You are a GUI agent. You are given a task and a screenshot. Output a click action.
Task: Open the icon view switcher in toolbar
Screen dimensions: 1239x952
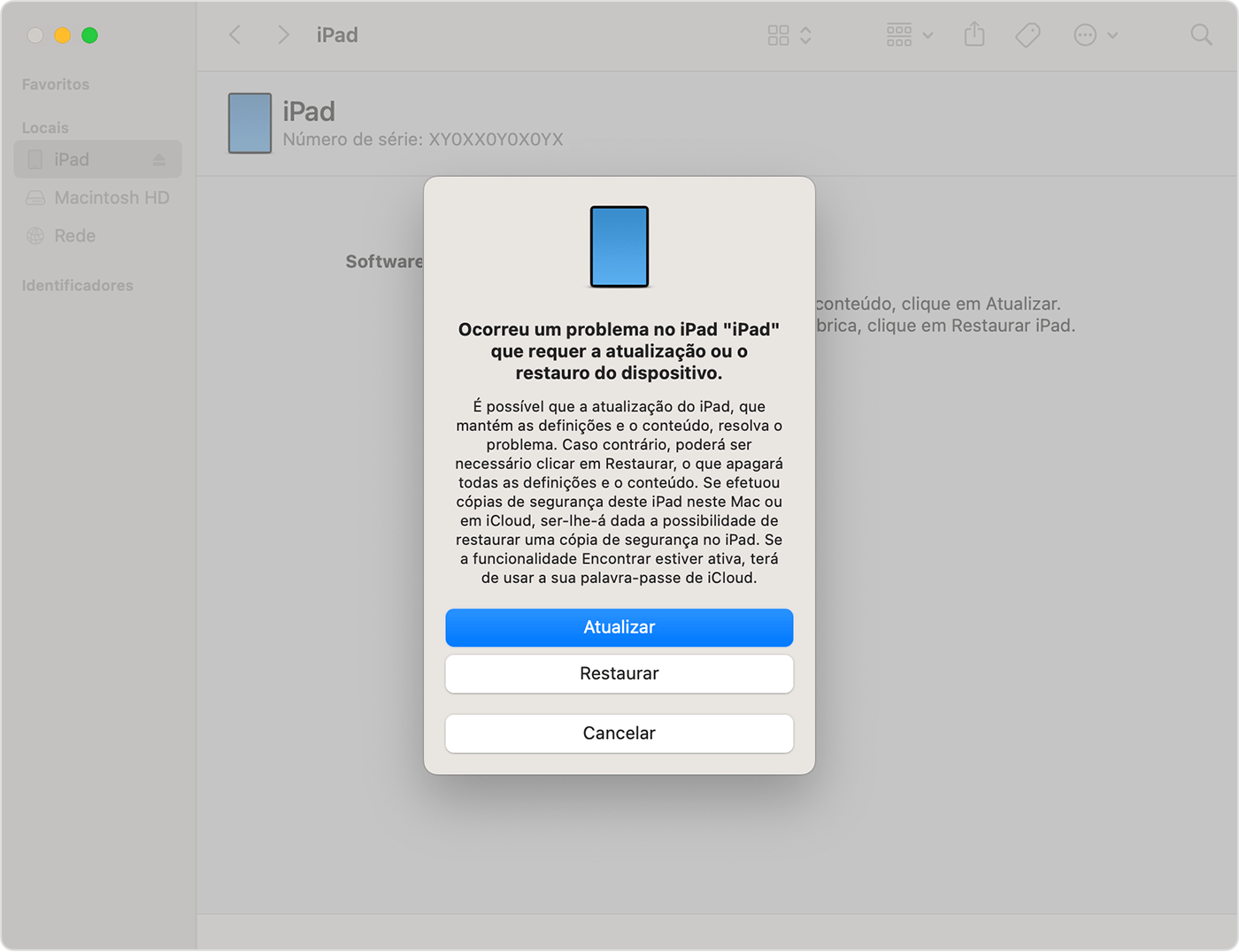[789, 35]
